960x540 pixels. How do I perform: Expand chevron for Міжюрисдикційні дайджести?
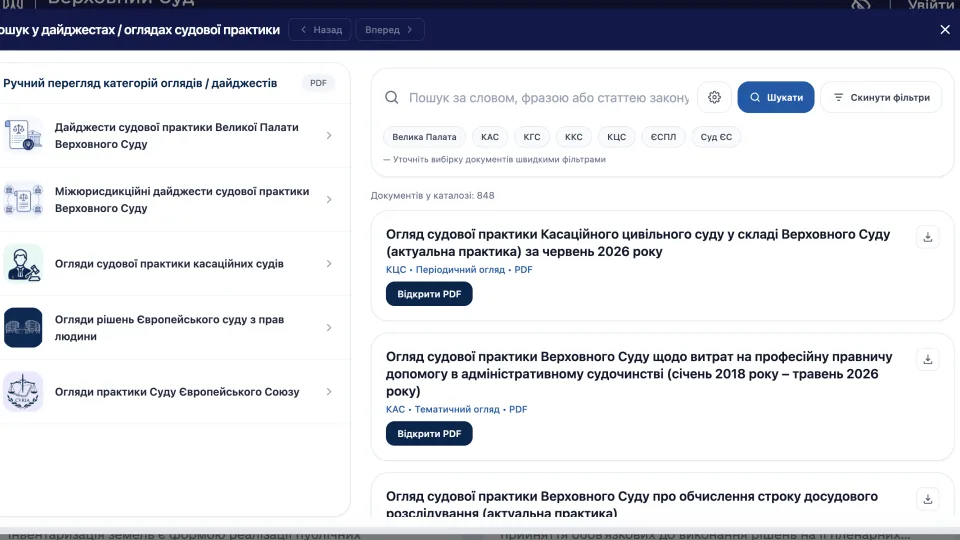pos(329,200)
